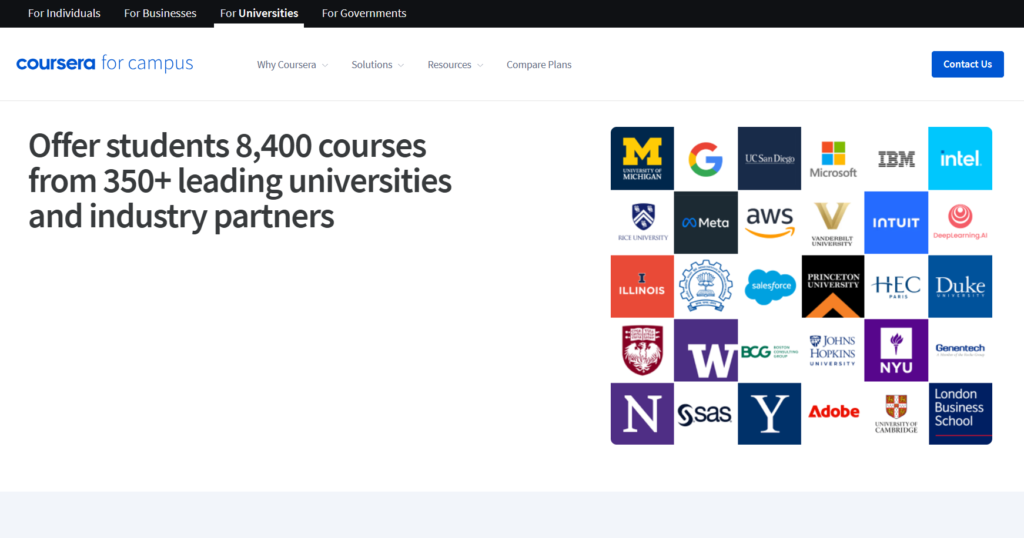Click the Adobe logo
The image size is (1024, 538).
coord(833,414)
